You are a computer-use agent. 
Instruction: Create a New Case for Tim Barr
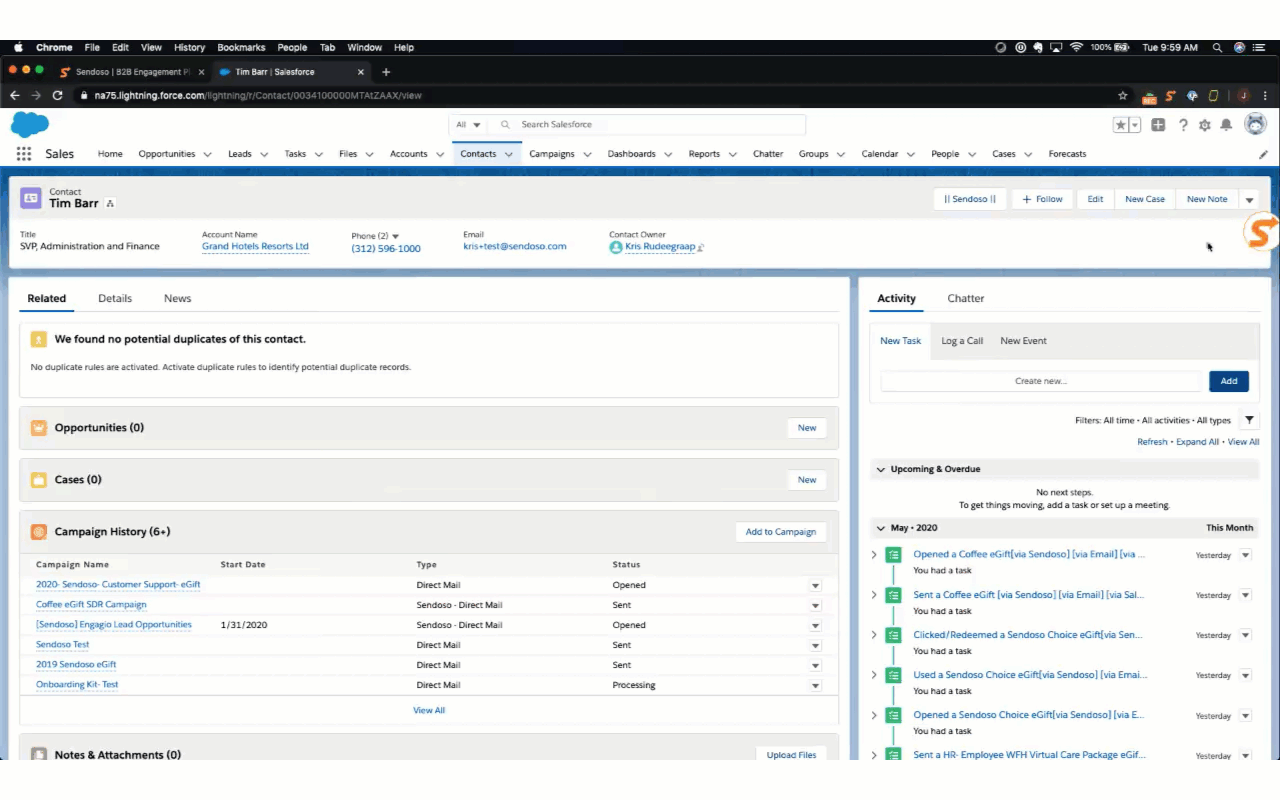point(1144,198)
